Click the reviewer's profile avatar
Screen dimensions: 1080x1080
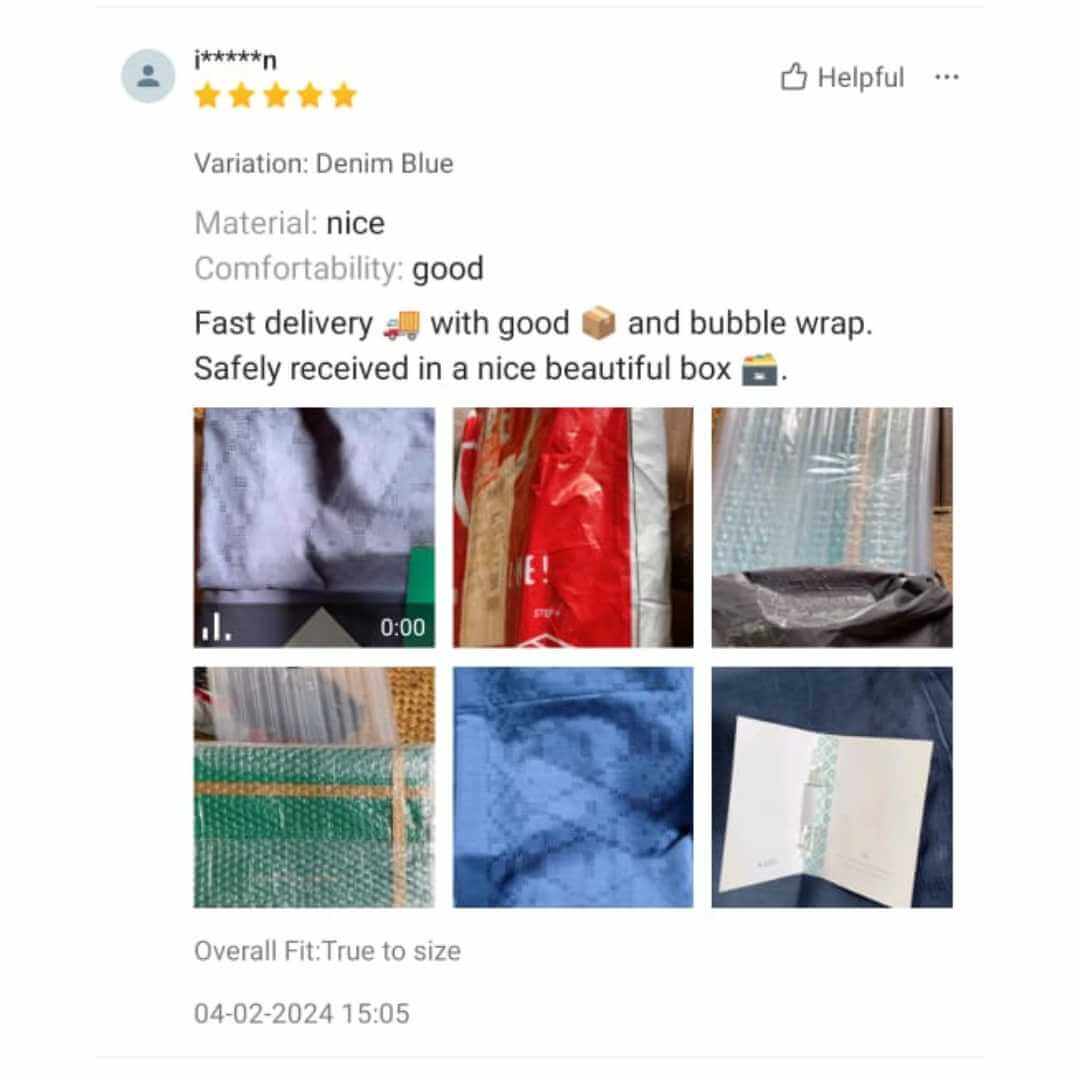[148, 76]
